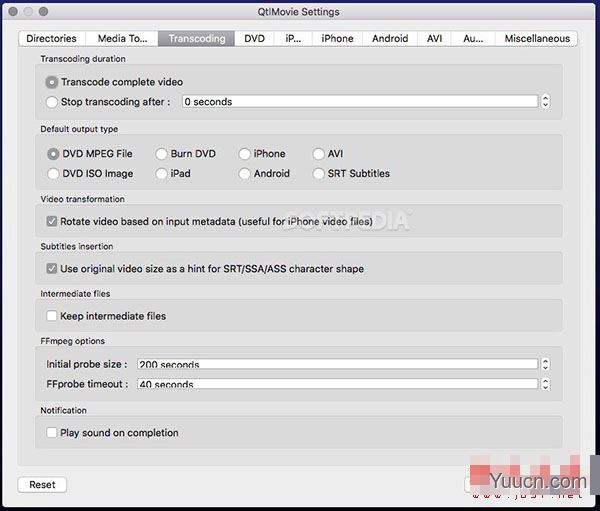The height and width of the screenshot is (511, 600).
Task: Switch to the truncated iP... tab
Action: (x=293, y=39)
